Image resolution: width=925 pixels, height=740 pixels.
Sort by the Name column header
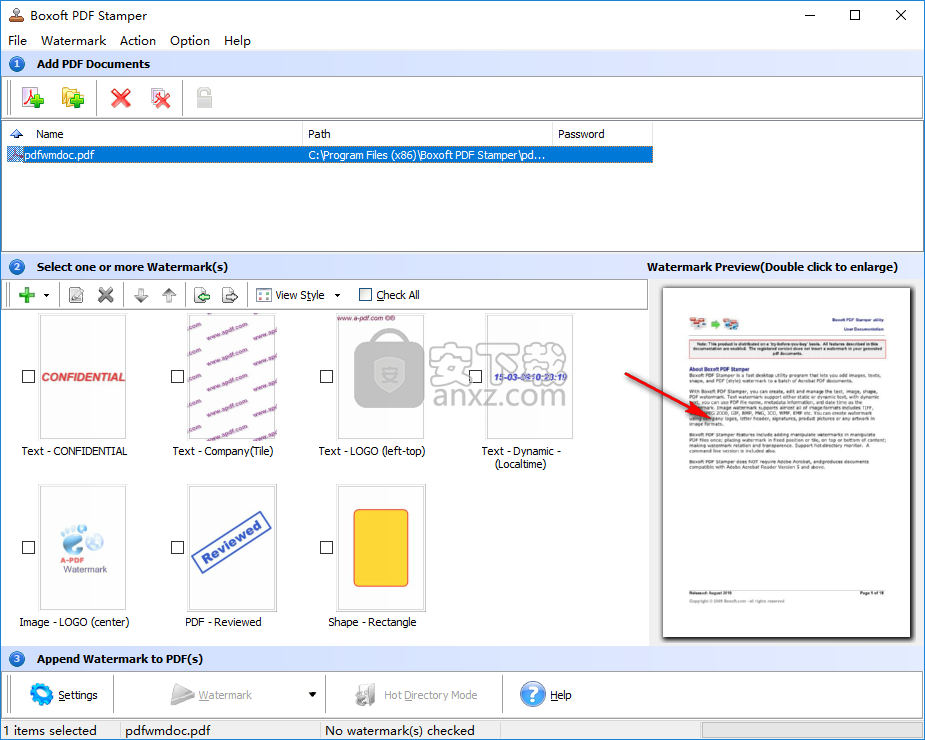tap(50, 134)
